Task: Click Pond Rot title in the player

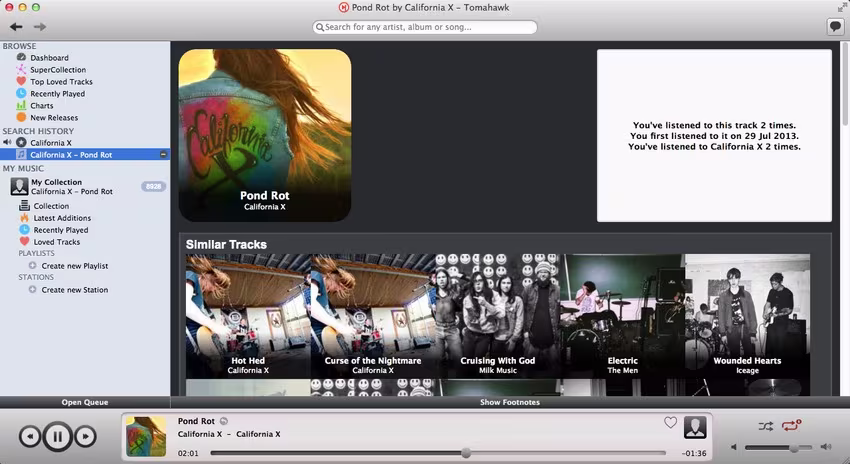Action: [196, 421]
